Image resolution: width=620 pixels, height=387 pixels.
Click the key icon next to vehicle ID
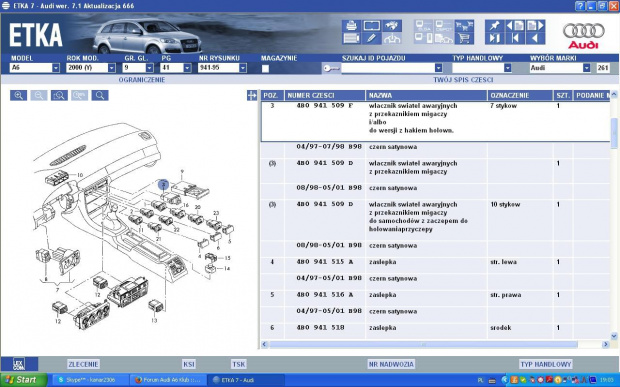point(331,68)
